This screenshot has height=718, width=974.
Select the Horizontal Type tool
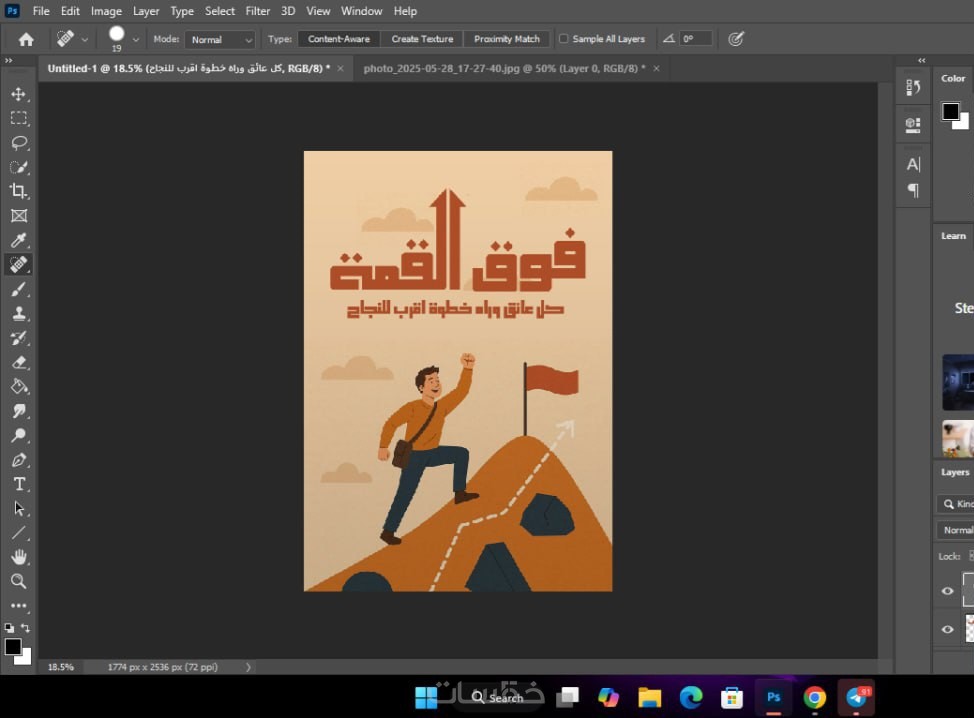19,484
